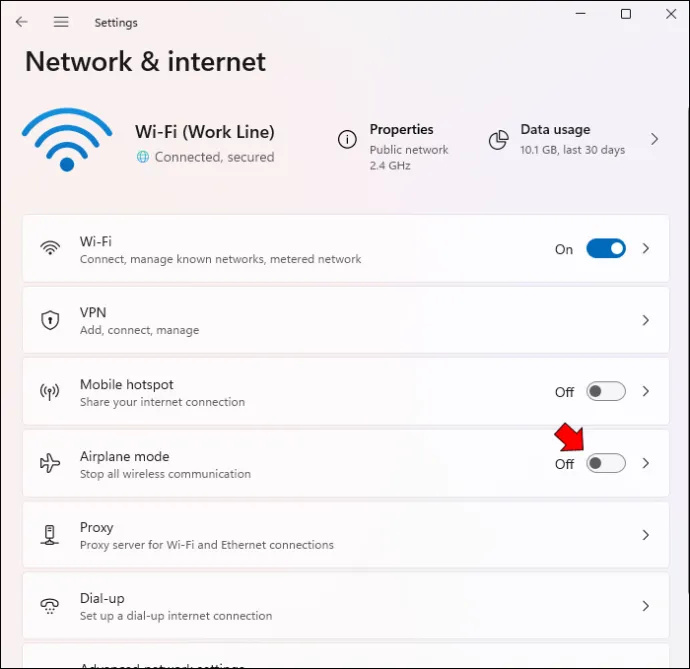
Task: Click the Dial-up telephone icon
Action: (x=50, y=606)
